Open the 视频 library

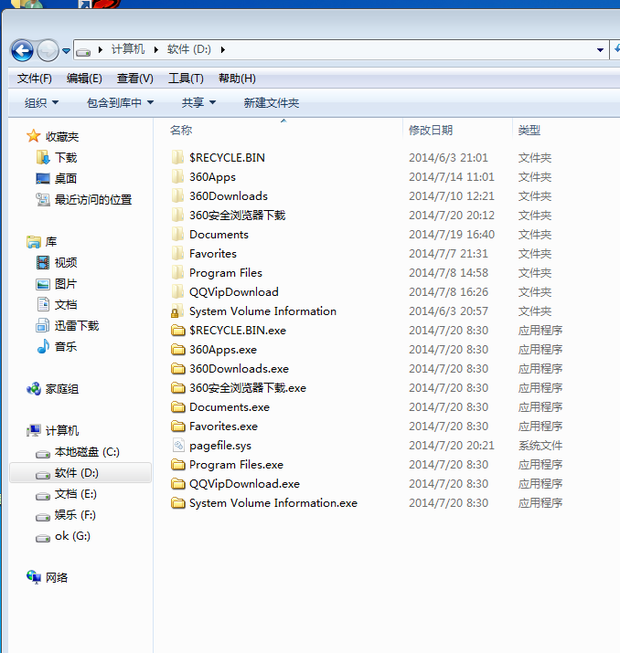[66, 263]
